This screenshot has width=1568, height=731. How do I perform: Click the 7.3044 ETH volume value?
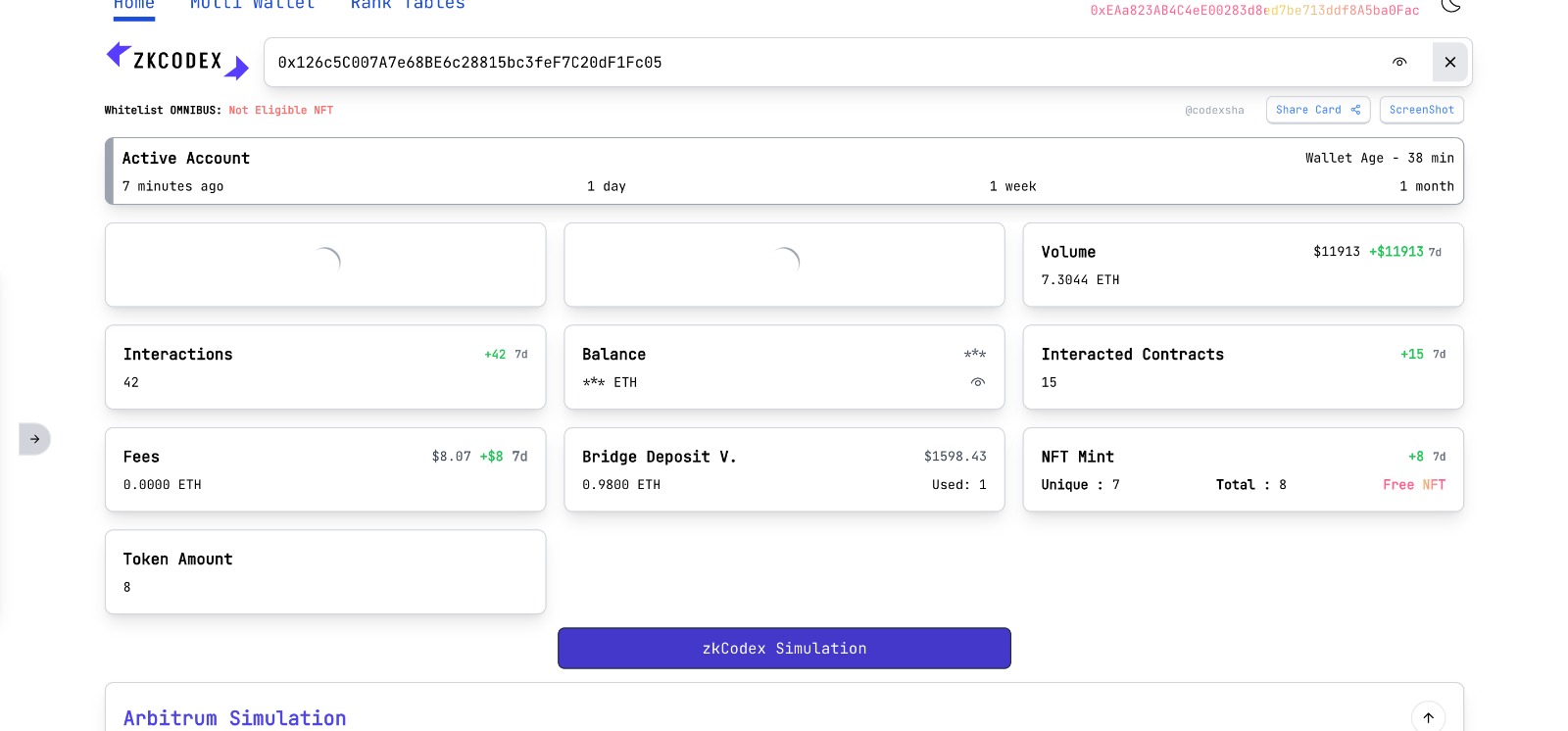pyautogui.click(x=1080, y=280)
